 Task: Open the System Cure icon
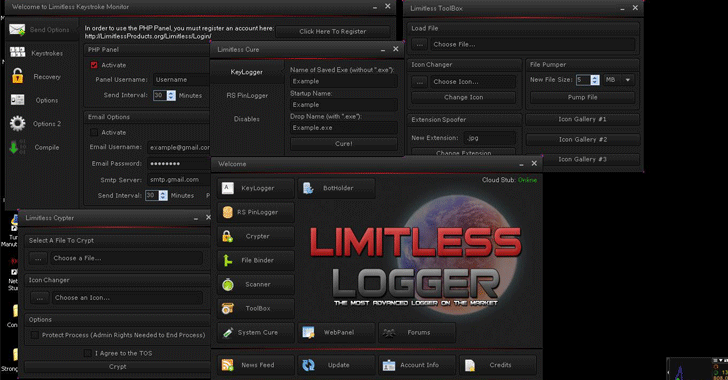click(228, 333)
